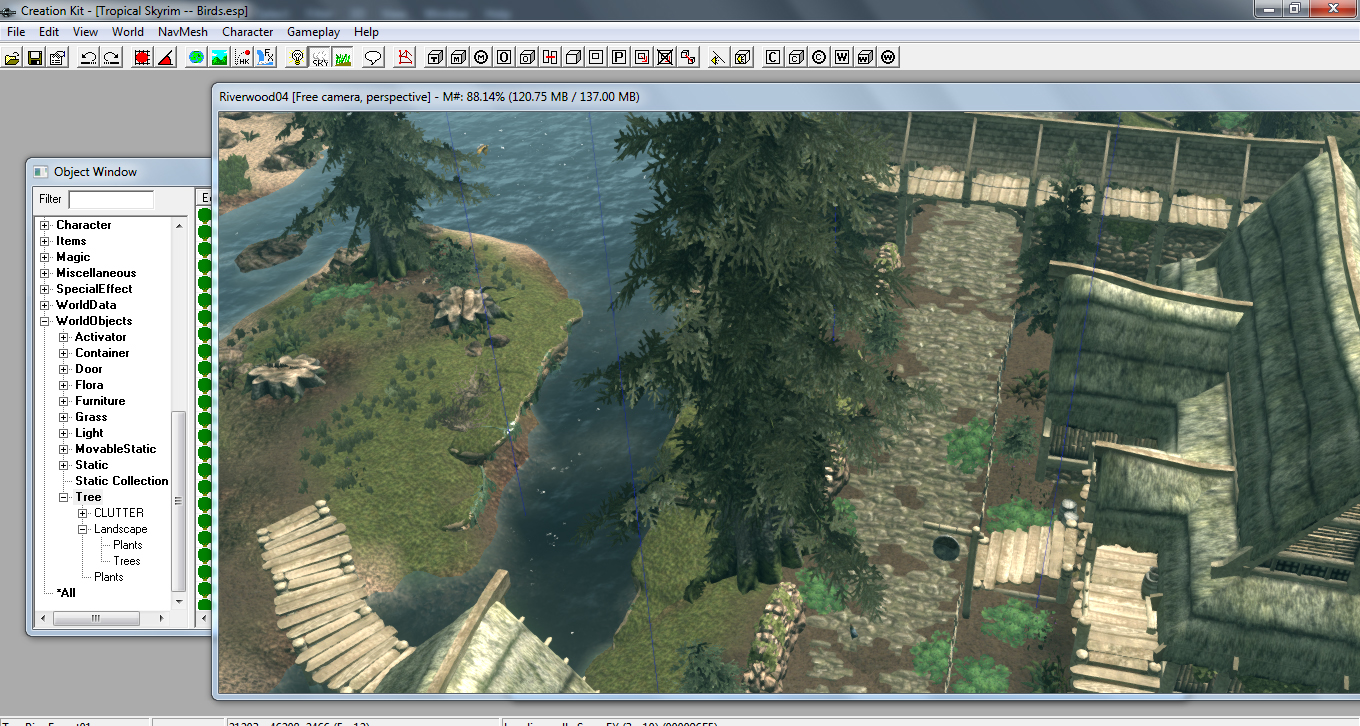Save the plugin with the floppy disk icon
This screenshot has height=726, width=1360.
point(35,57)
